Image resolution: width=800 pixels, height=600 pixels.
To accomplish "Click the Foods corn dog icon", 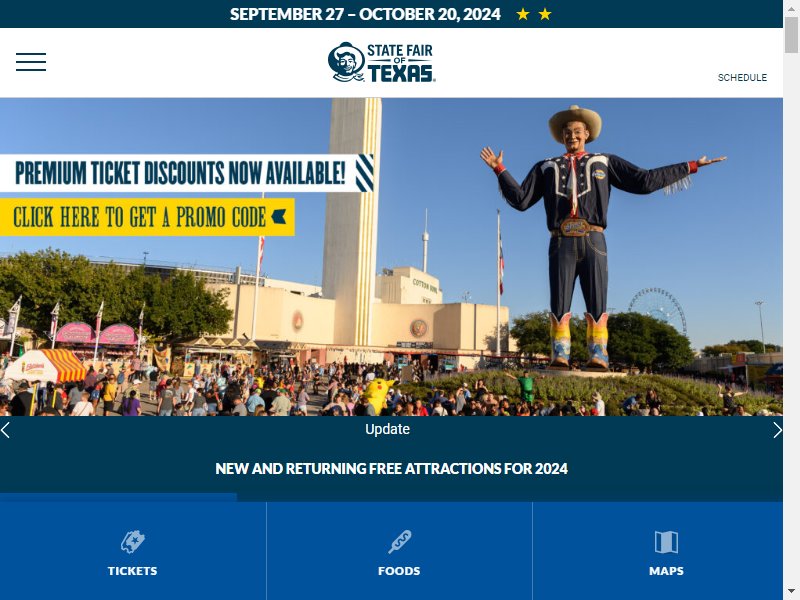I will (399, 542).
